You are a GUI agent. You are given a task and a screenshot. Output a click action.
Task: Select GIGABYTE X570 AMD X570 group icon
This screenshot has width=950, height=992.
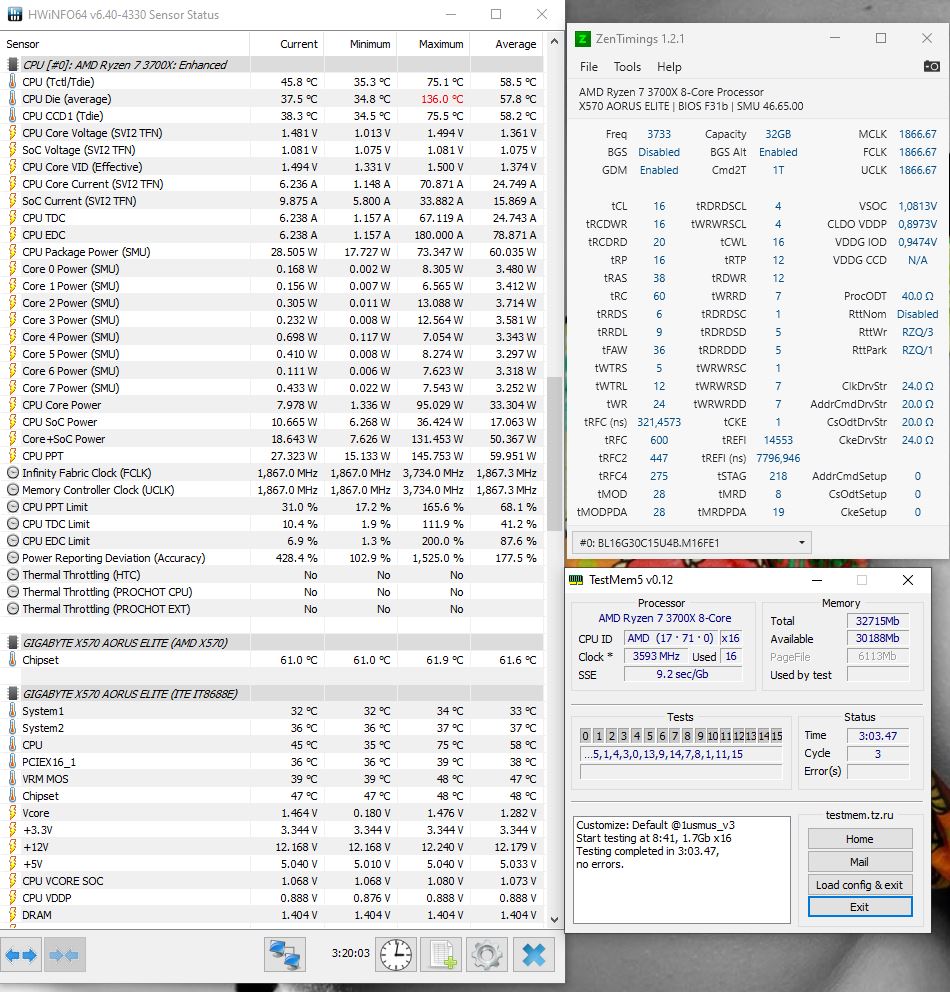click(12, 643)
